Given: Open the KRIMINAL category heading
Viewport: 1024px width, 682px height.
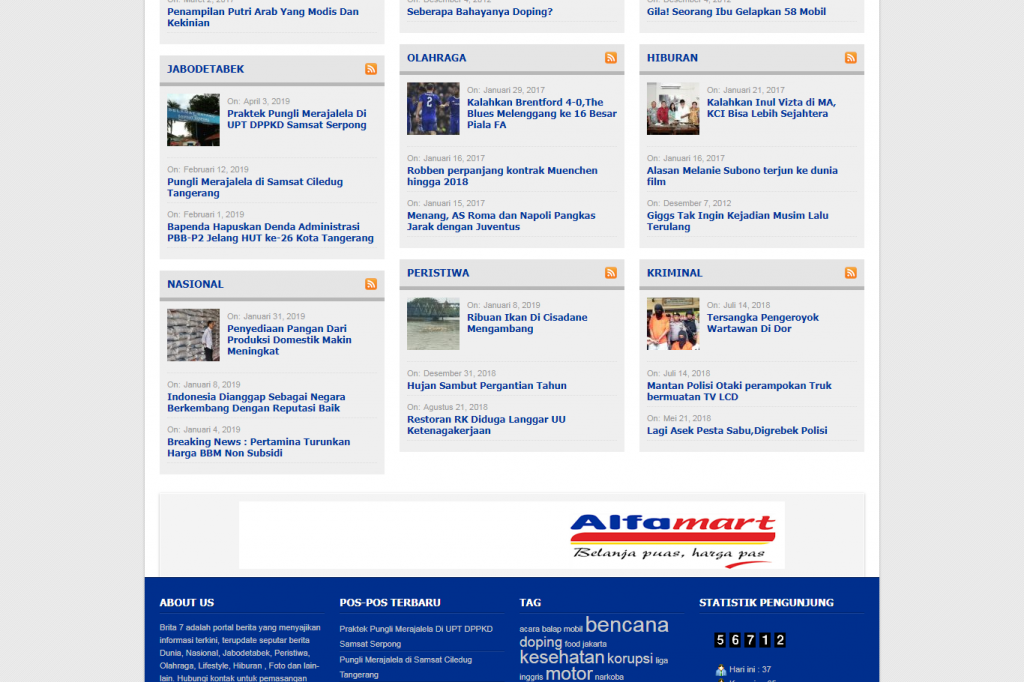Looking at the screenshot, I should 675,273.
